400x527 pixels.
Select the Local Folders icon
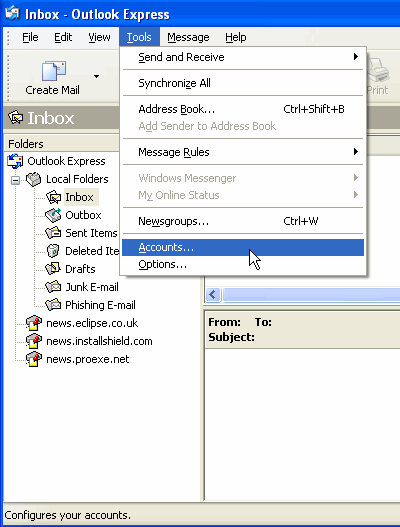pos(34,179)
